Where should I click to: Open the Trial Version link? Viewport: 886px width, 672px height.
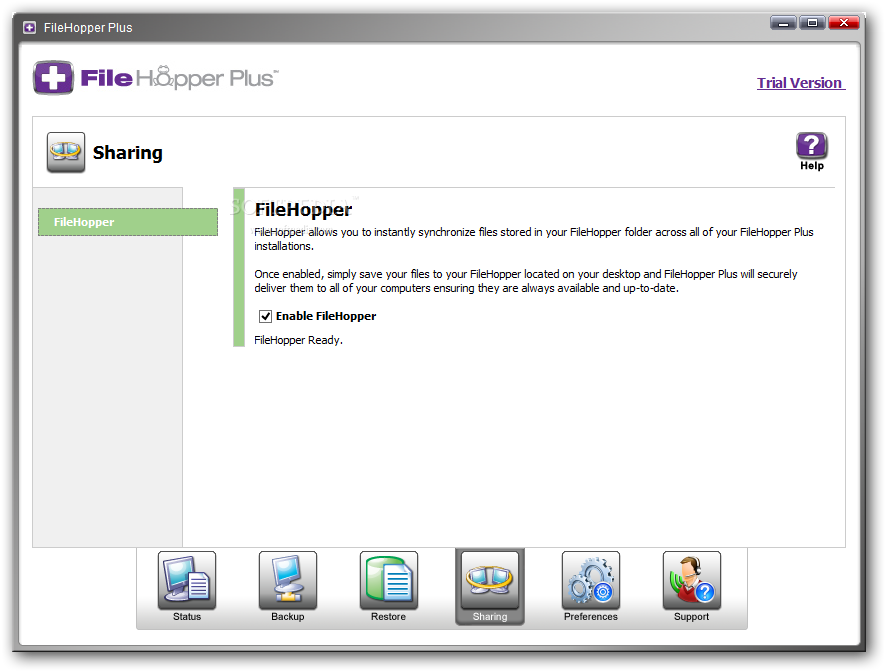(801, 83)
